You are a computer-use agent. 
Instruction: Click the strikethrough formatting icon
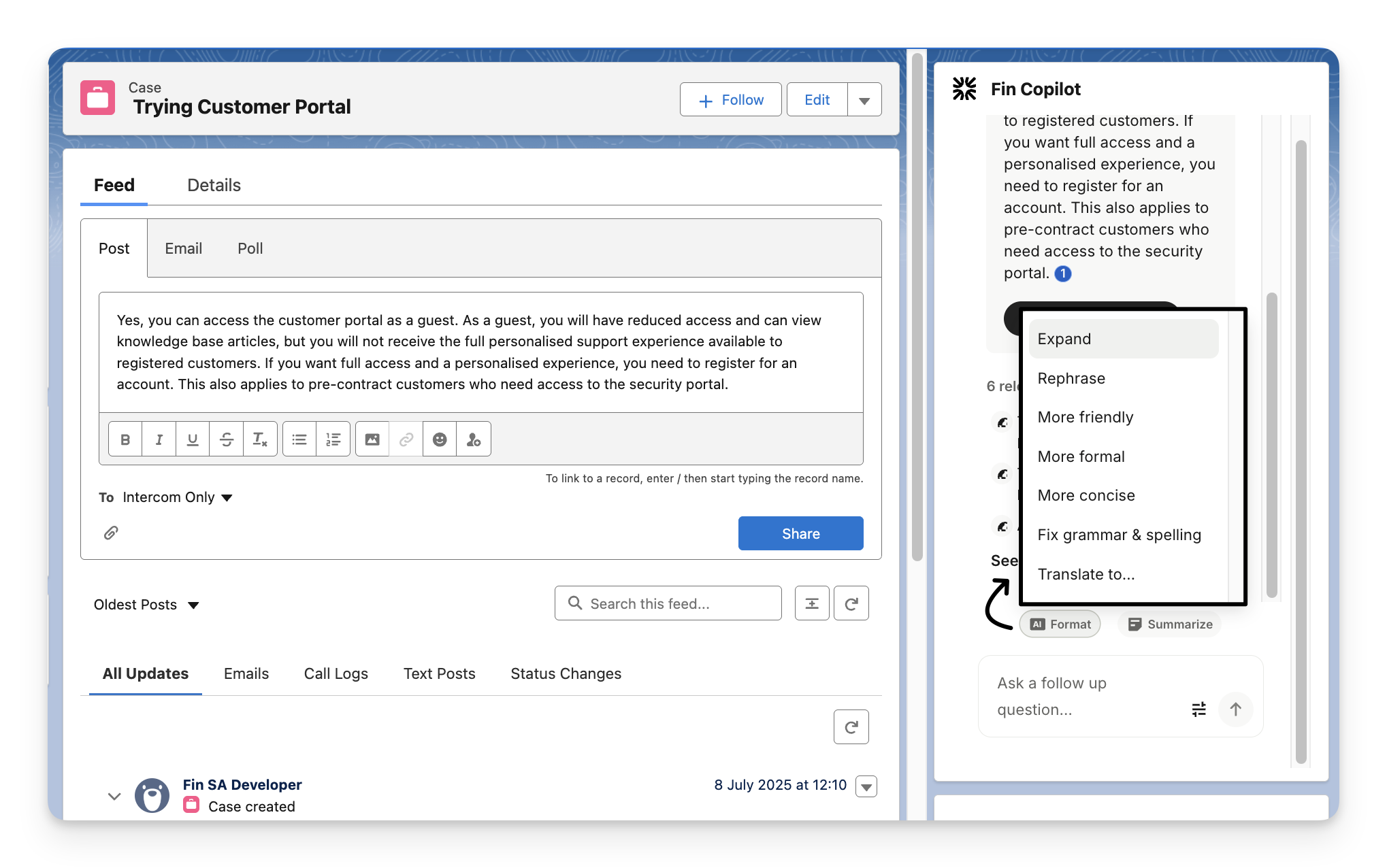(227, 439)
